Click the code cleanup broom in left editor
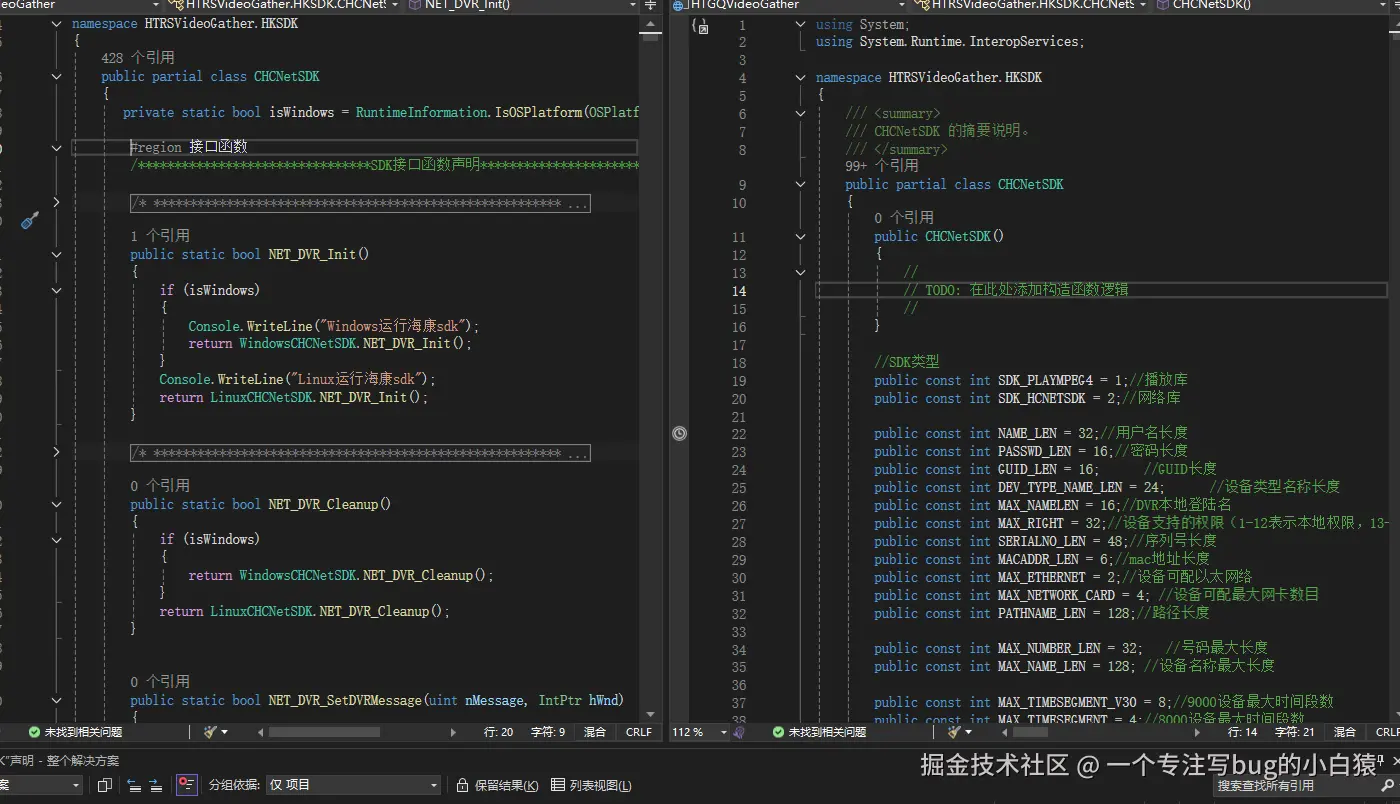This screenshot has width=1400, height=804. click(211, 732)
